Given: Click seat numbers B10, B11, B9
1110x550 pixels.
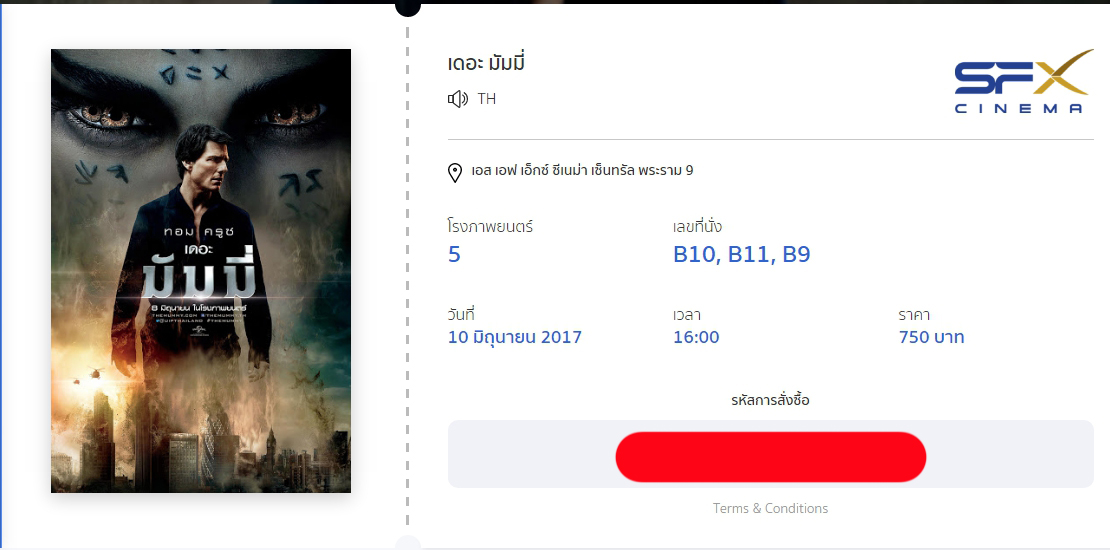Looking at the screenshot, I should pos(741,254).
